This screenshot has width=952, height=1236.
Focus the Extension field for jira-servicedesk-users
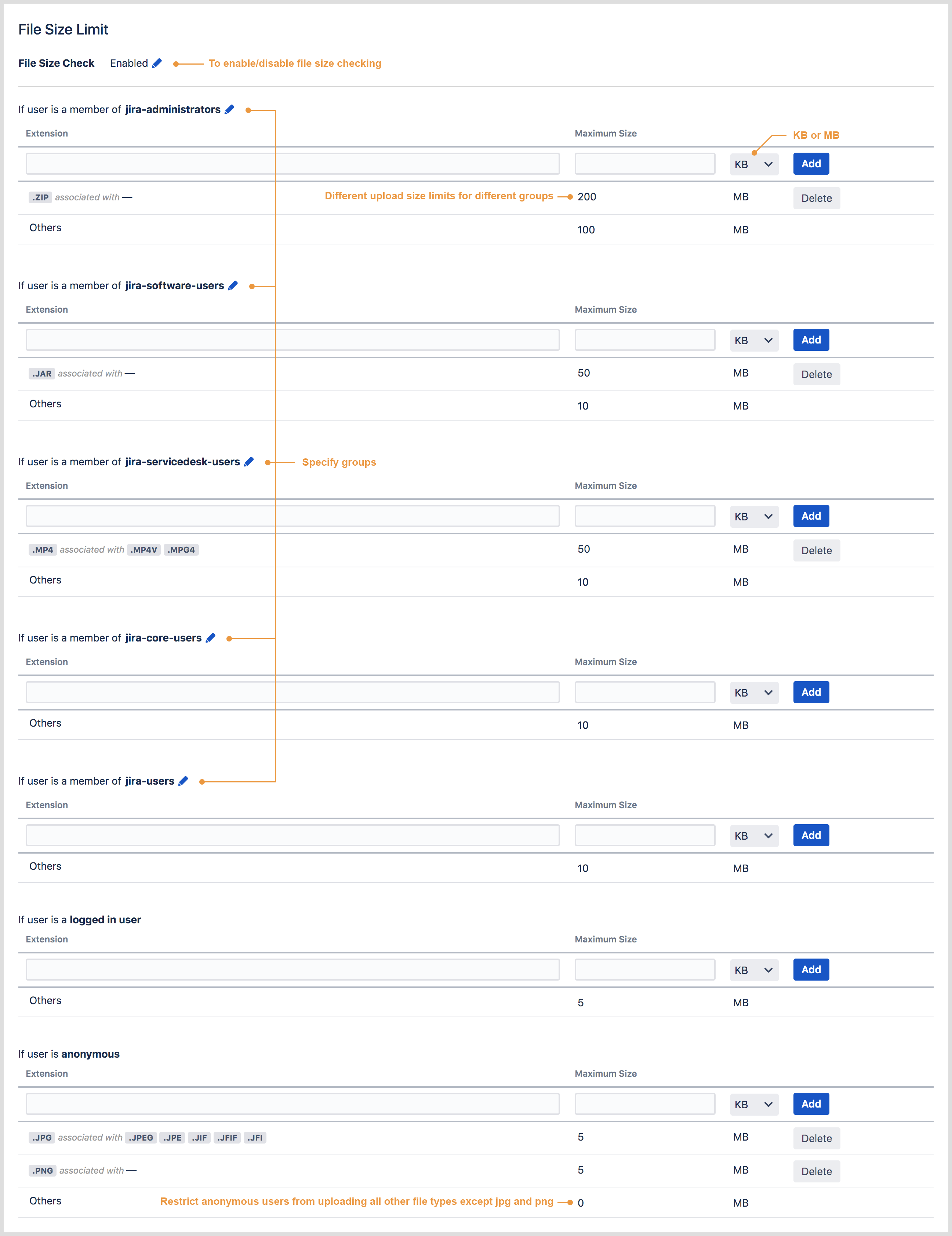pos(292,516)
